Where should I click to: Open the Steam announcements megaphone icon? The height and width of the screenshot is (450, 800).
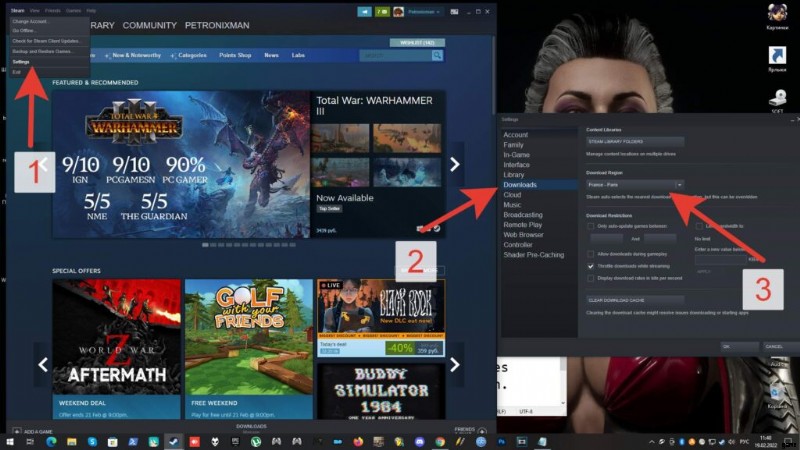pyautogui.click(x=366, y=11)
